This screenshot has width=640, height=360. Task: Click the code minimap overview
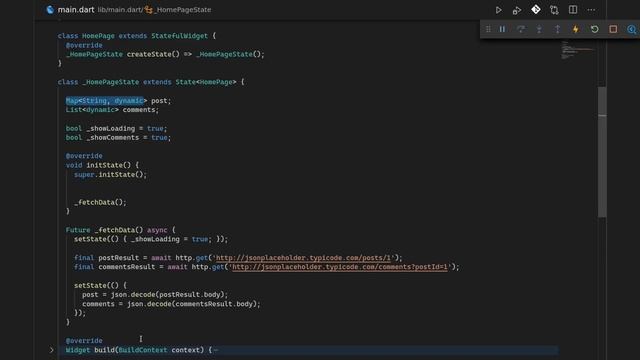pos(577,51)
